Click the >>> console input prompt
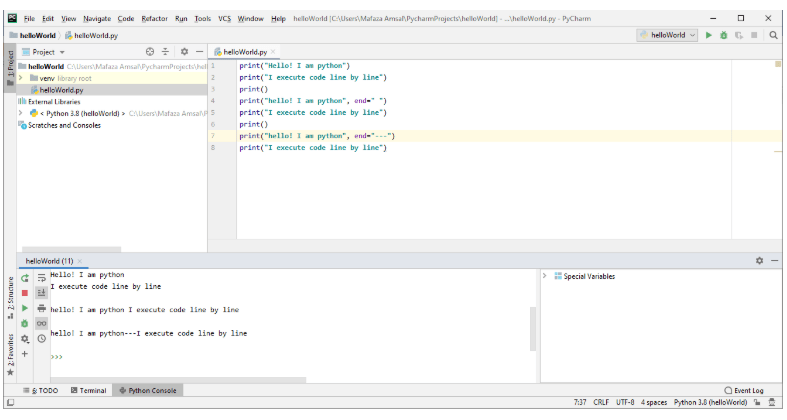 pos(56,357)
